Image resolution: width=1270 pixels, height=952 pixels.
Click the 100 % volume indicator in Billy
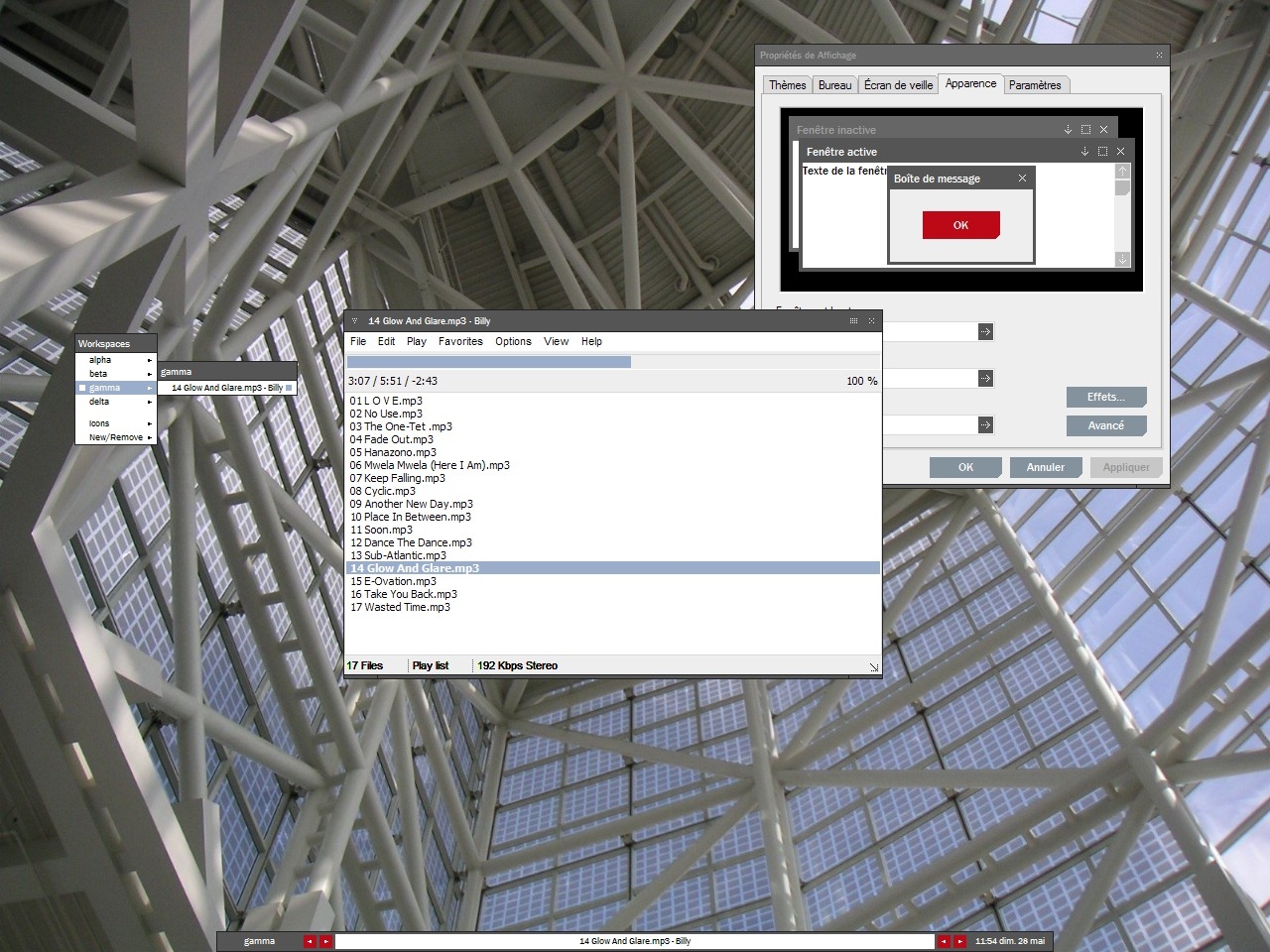pos(861,381)
